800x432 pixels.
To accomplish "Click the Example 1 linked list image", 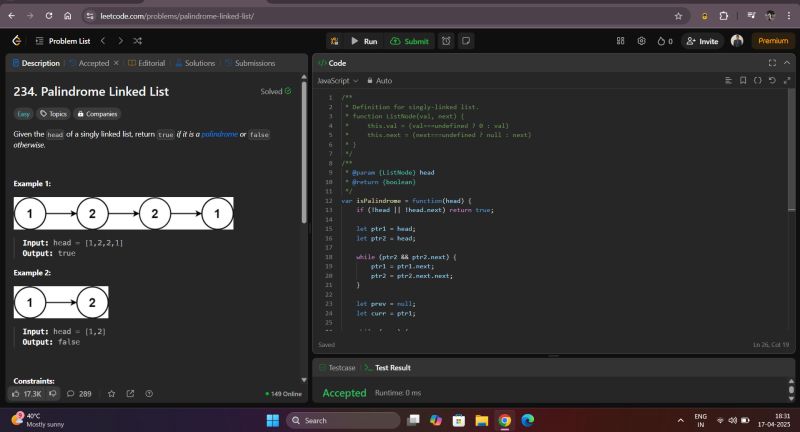I will tap(123, 213).
